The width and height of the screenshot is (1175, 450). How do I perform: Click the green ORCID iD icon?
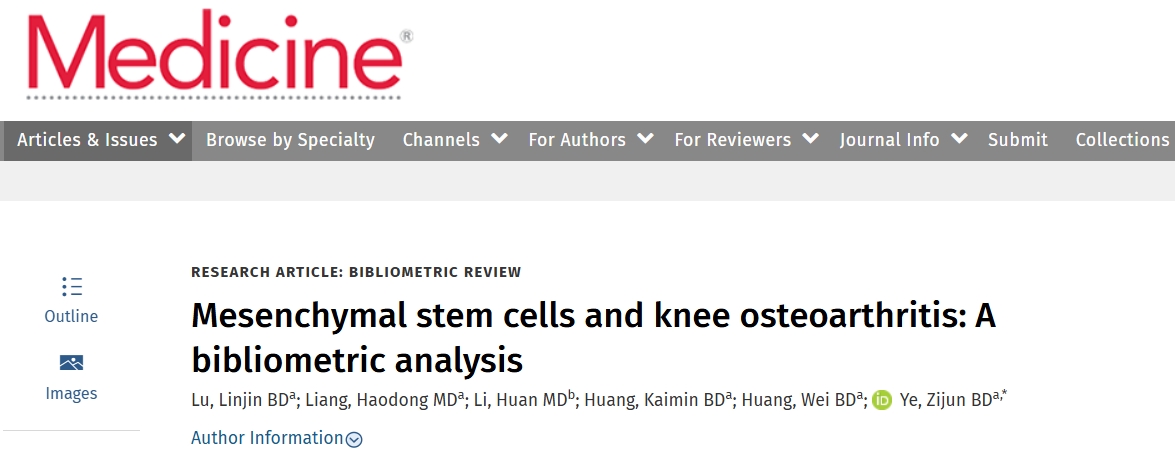[881, 401]
